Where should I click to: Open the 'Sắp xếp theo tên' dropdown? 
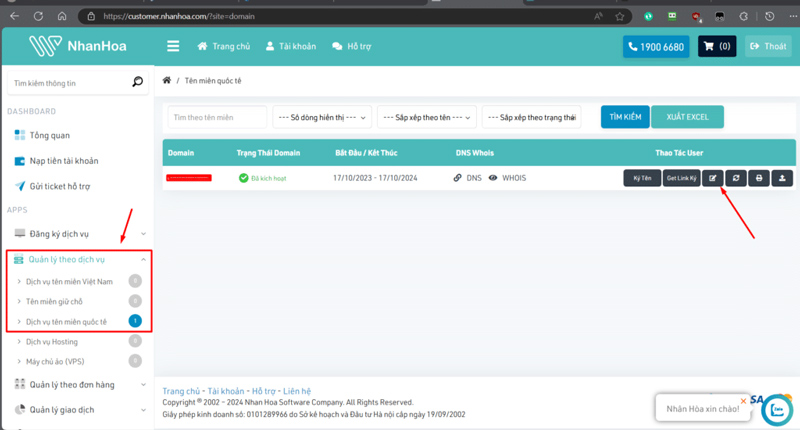click(x=427, y=117)
